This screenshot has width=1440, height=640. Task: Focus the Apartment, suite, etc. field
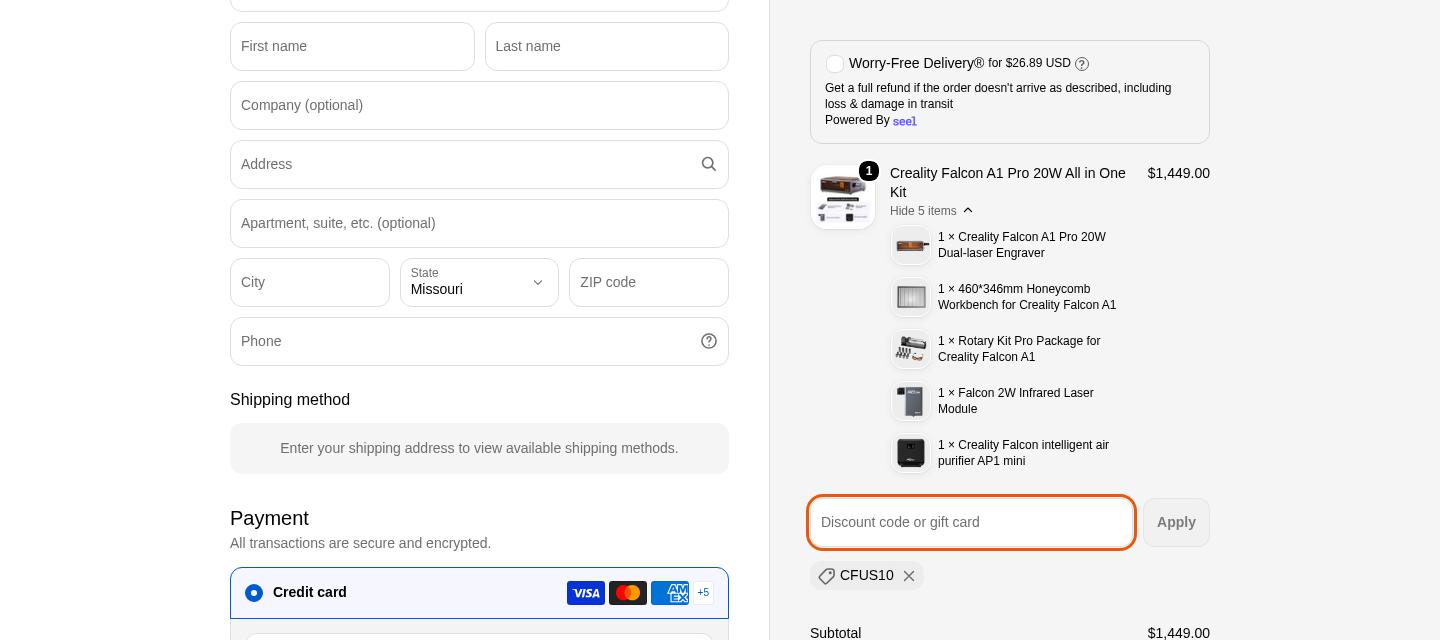(x=479, y=223)
